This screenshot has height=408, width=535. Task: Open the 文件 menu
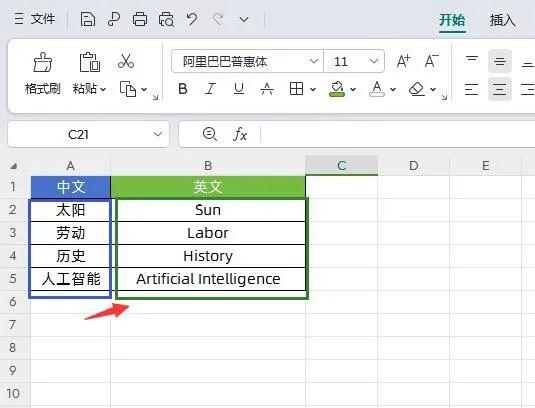pos(34,19)
